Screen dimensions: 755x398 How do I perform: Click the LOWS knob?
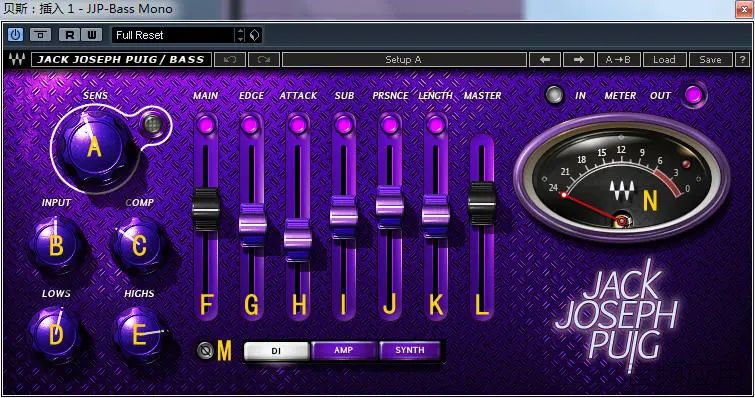coord(56,334)
